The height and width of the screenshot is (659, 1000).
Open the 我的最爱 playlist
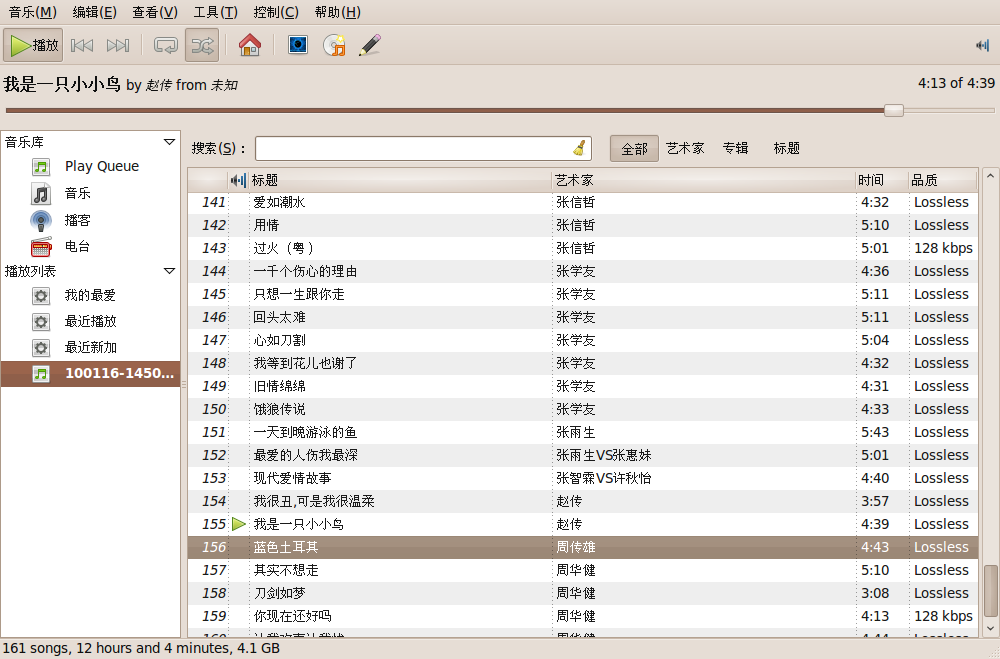[x=91, y=295]
